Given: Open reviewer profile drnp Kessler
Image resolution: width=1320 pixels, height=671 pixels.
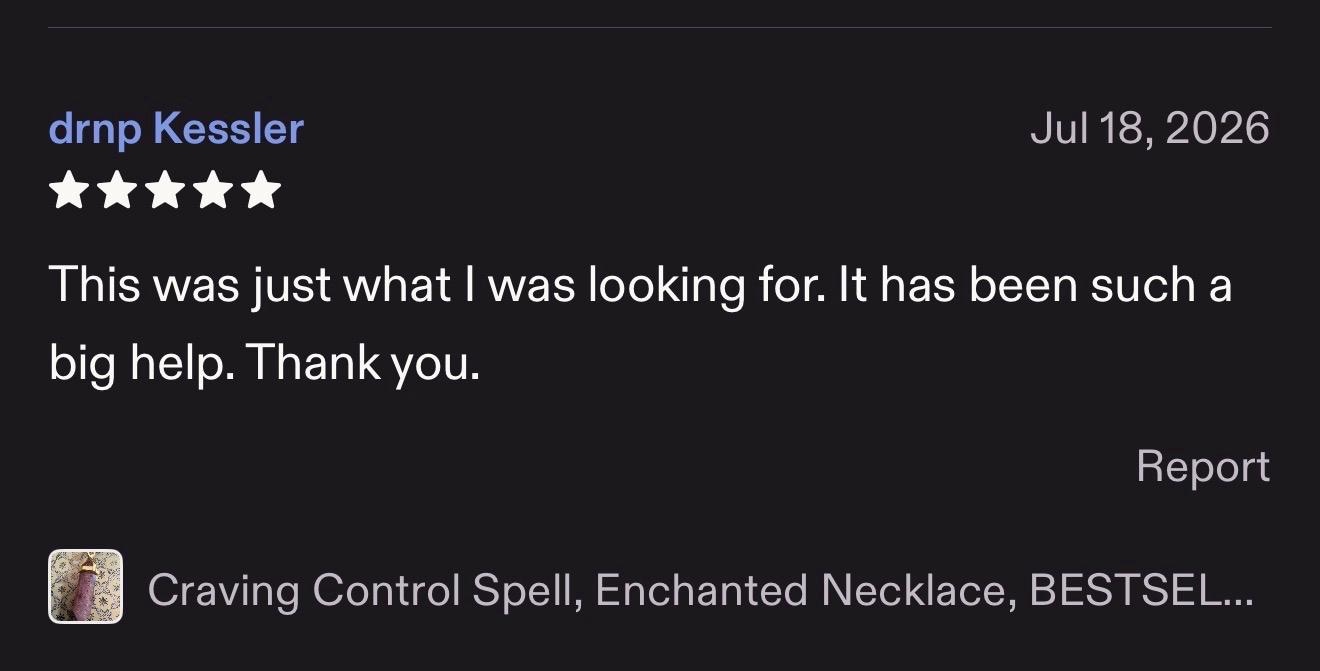Looking at the screenshot, I should pyautogui.click(x=176, y=129).
